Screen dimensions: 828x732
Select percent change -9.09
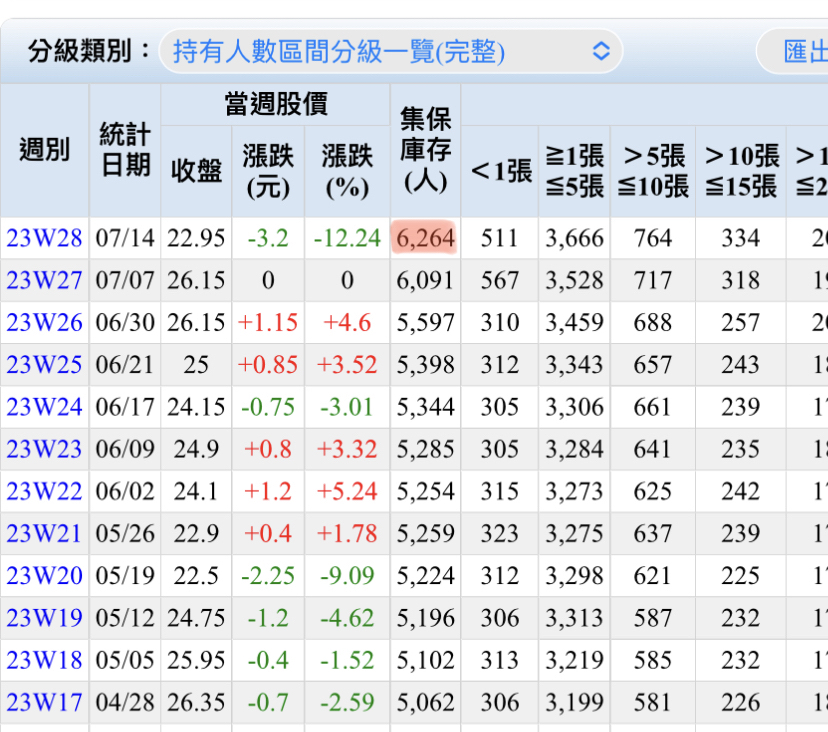click(347, 576)
